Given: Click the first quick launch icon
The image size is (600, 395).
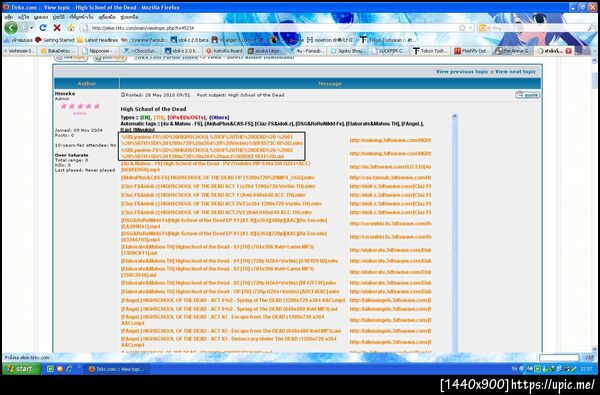Looking at the screenshot, I should pos(50,369).
